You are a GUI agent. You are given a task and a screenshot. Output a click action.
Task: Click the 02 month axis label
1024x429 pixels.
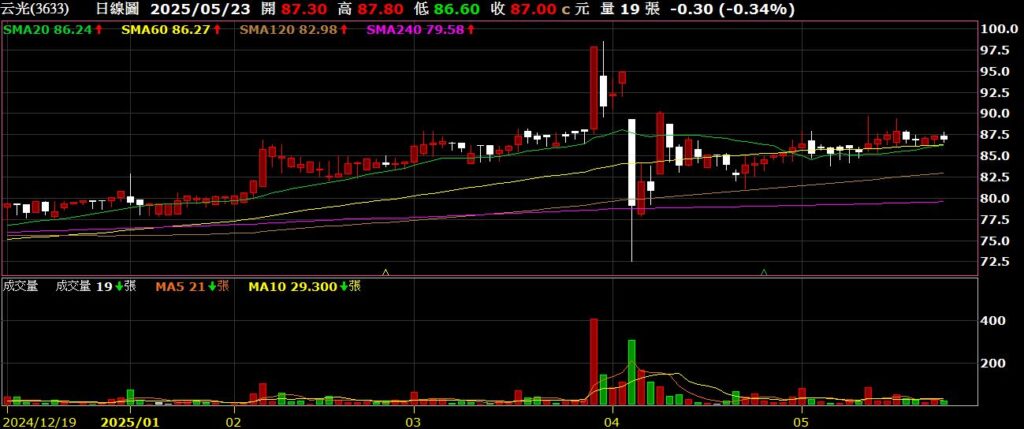coord(234,422)
